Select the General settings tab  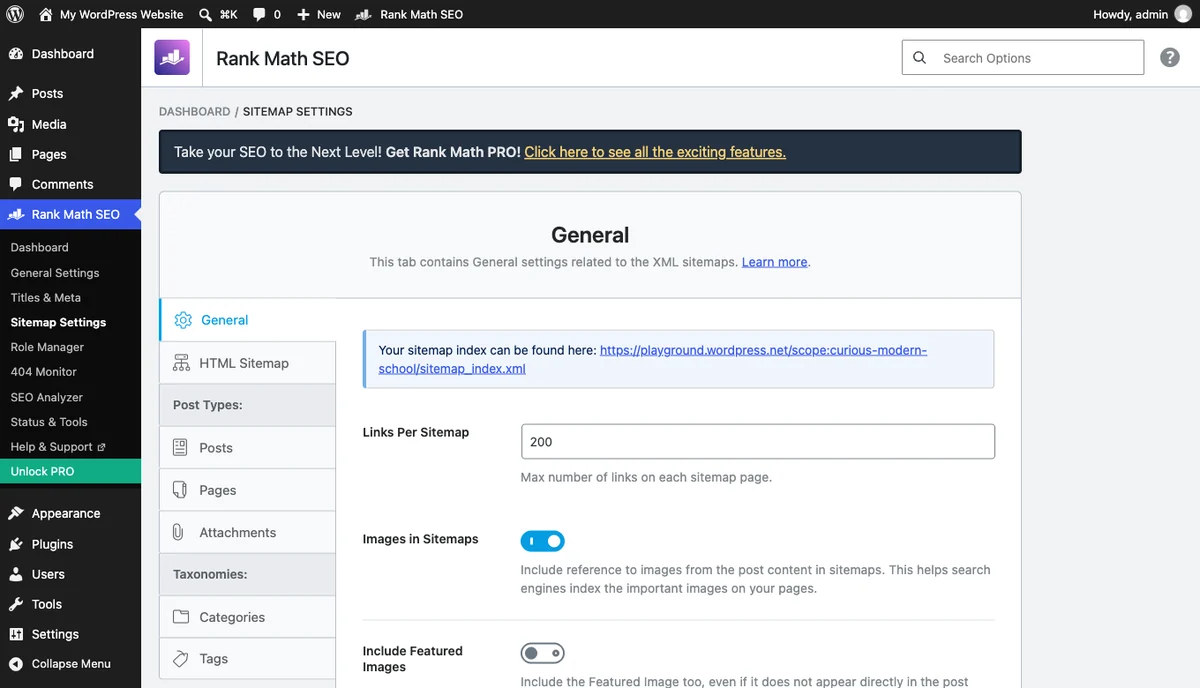(x=248, y=320)
